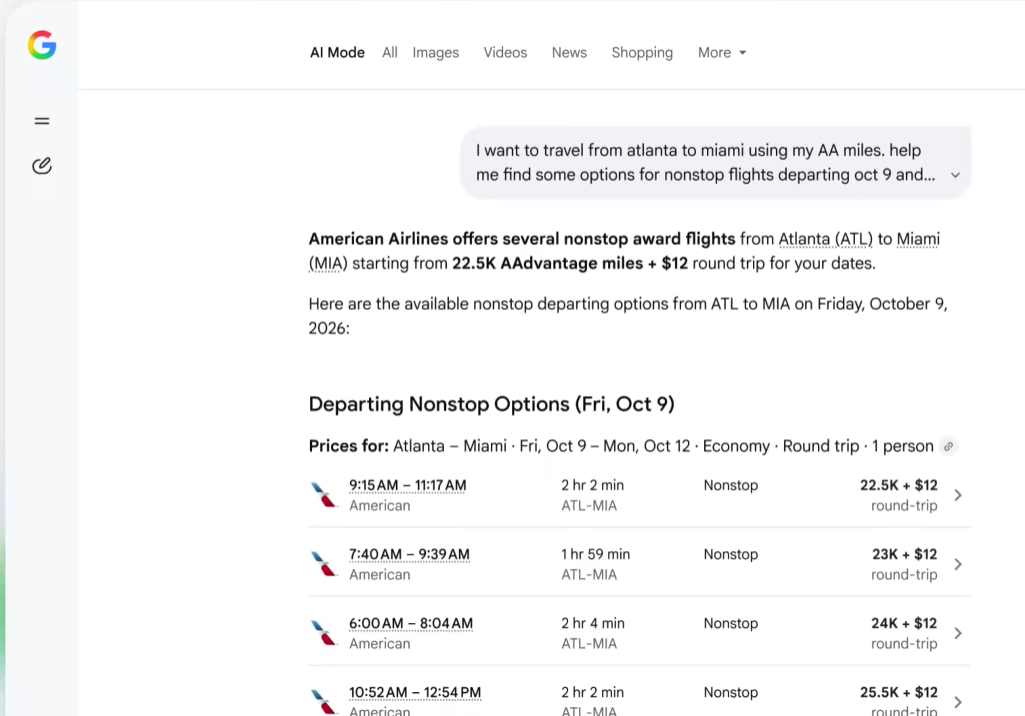Open details arrow for the 22.5K + $12 flight
1025x716 pixels.
pyautogui.click(x=958, y=495)
